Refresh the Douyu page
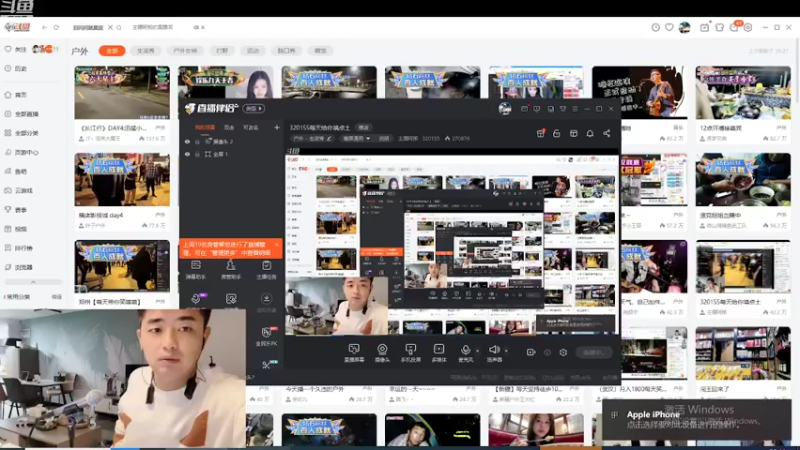 (x=56, y=28)
